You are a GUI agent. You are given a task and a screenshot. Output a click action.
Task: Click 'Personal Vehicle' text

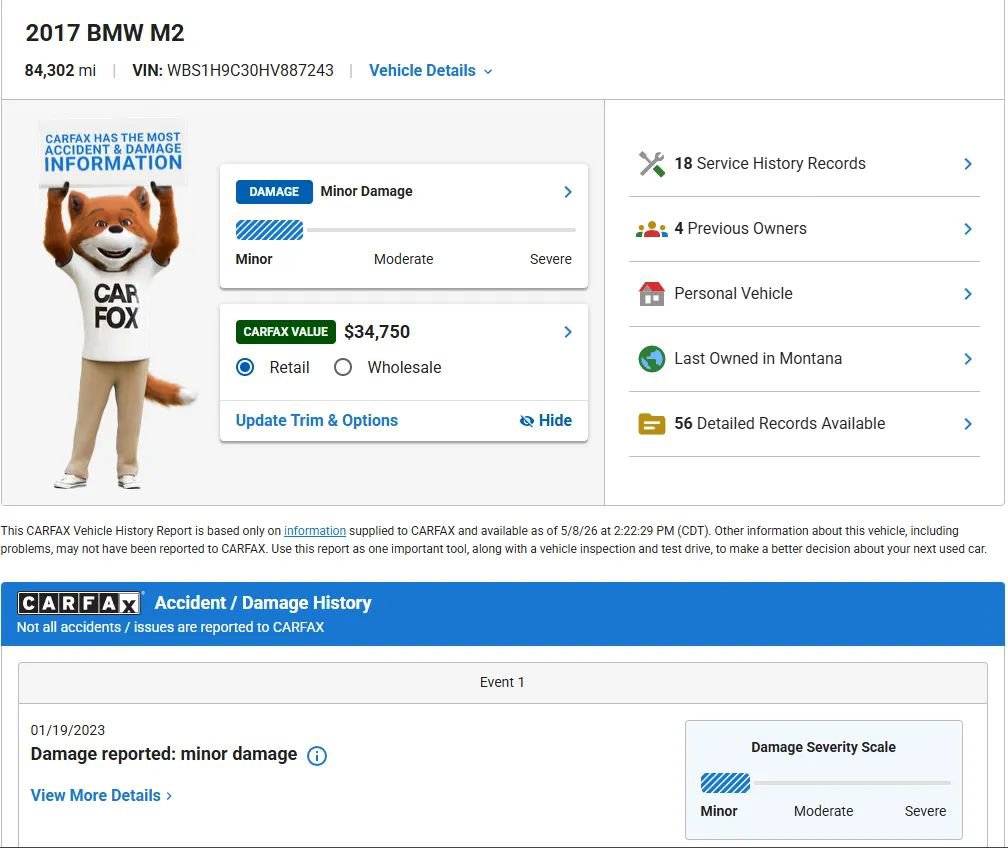click(734, 294)
